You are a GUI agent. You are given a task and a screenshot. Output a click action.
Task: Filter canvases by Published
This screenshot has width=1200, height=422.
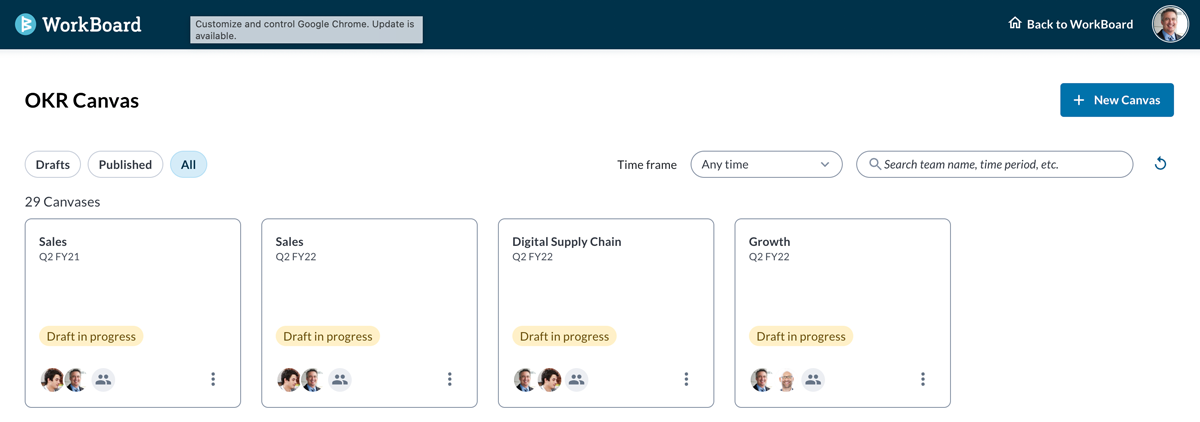[x=125, y=164]
